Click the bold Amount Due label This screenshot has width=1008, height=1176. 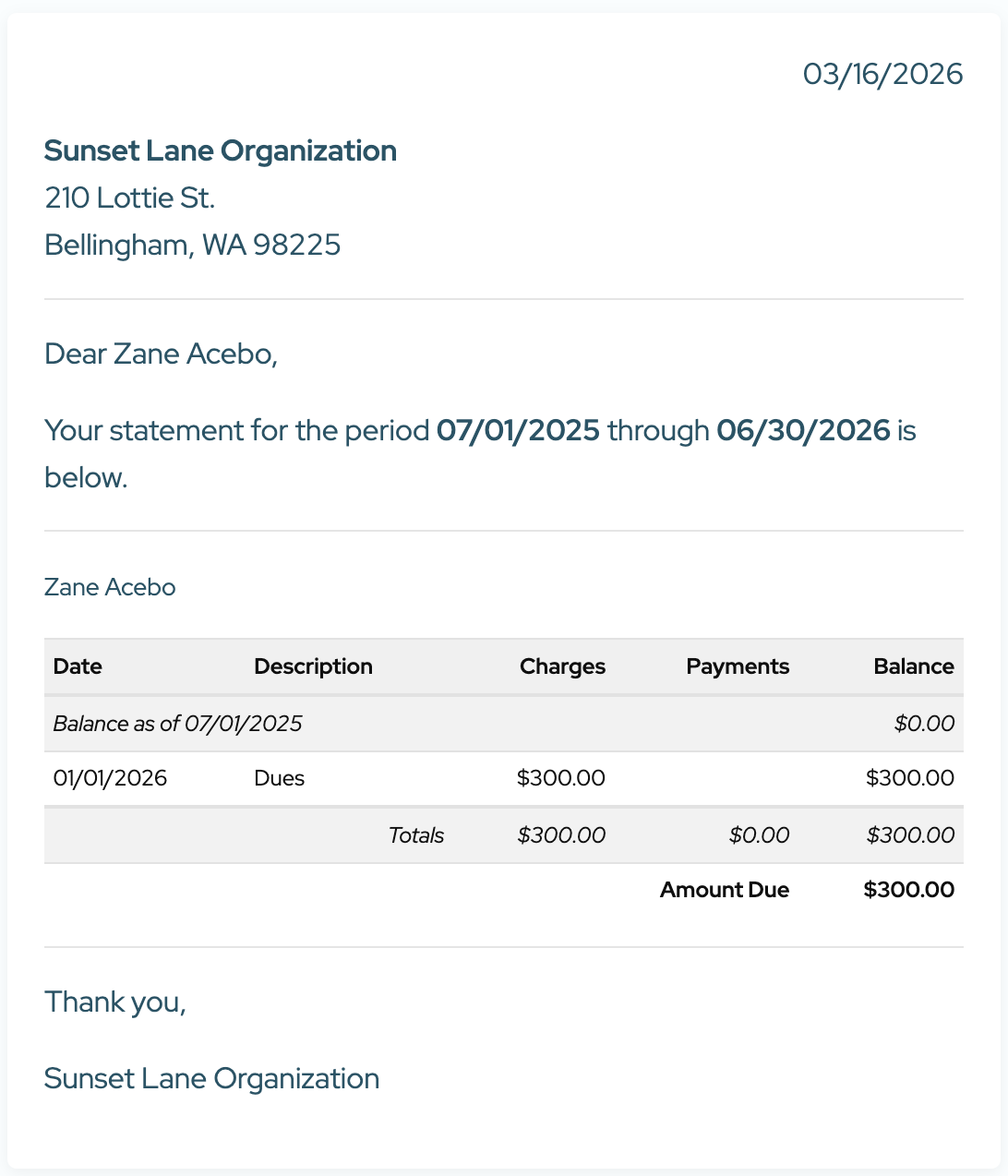coord(724,890)
